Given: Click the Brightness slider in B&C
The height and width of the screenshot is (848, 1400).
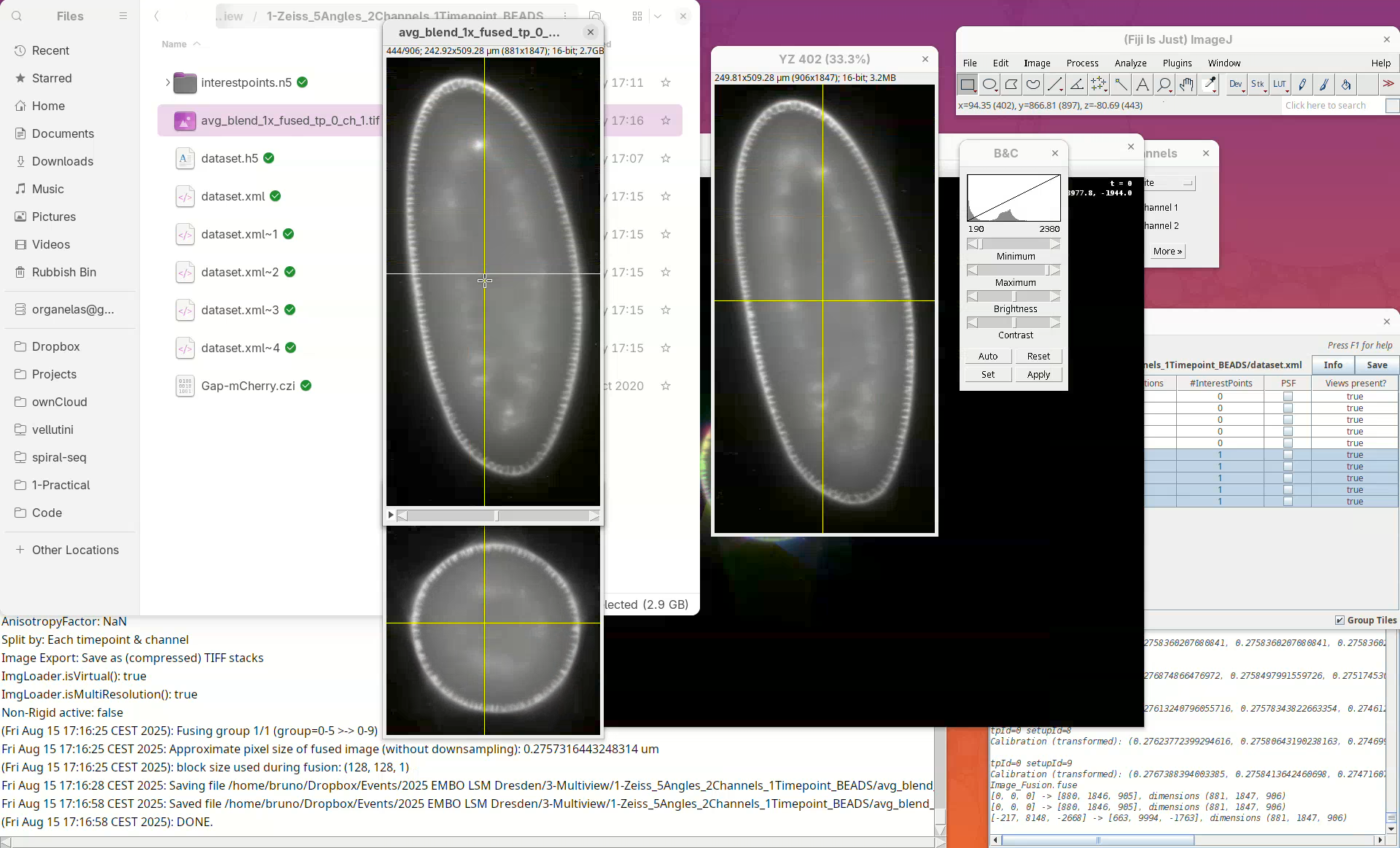Looking at the screenshot, I should tap(1014, 297).
